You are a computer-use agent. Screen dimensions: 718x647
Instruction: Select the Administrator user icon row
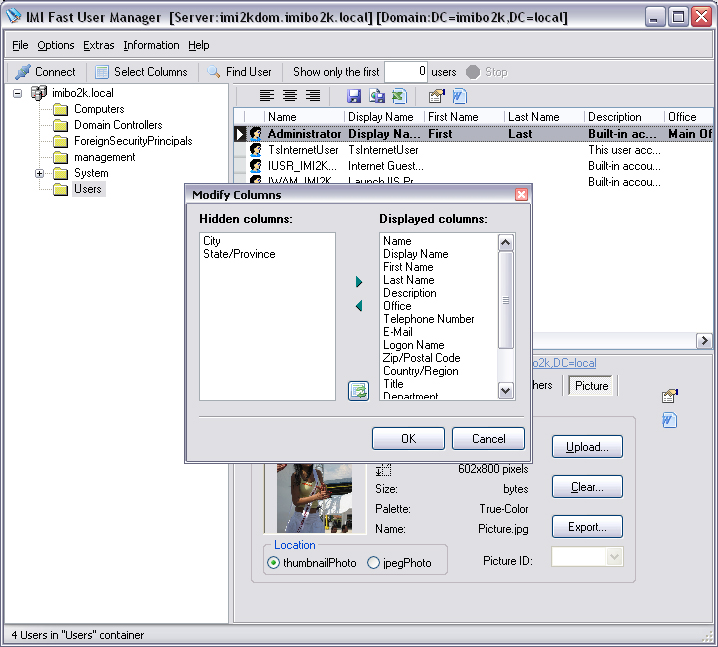tap(255, 134)
